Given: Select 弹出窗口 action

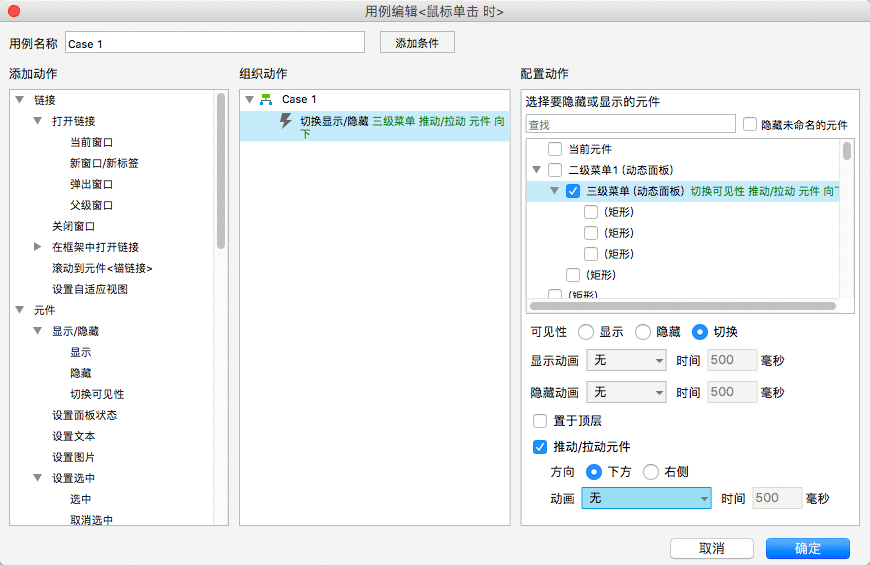Looking at the screenshot, I should click(x=92, y=184).
